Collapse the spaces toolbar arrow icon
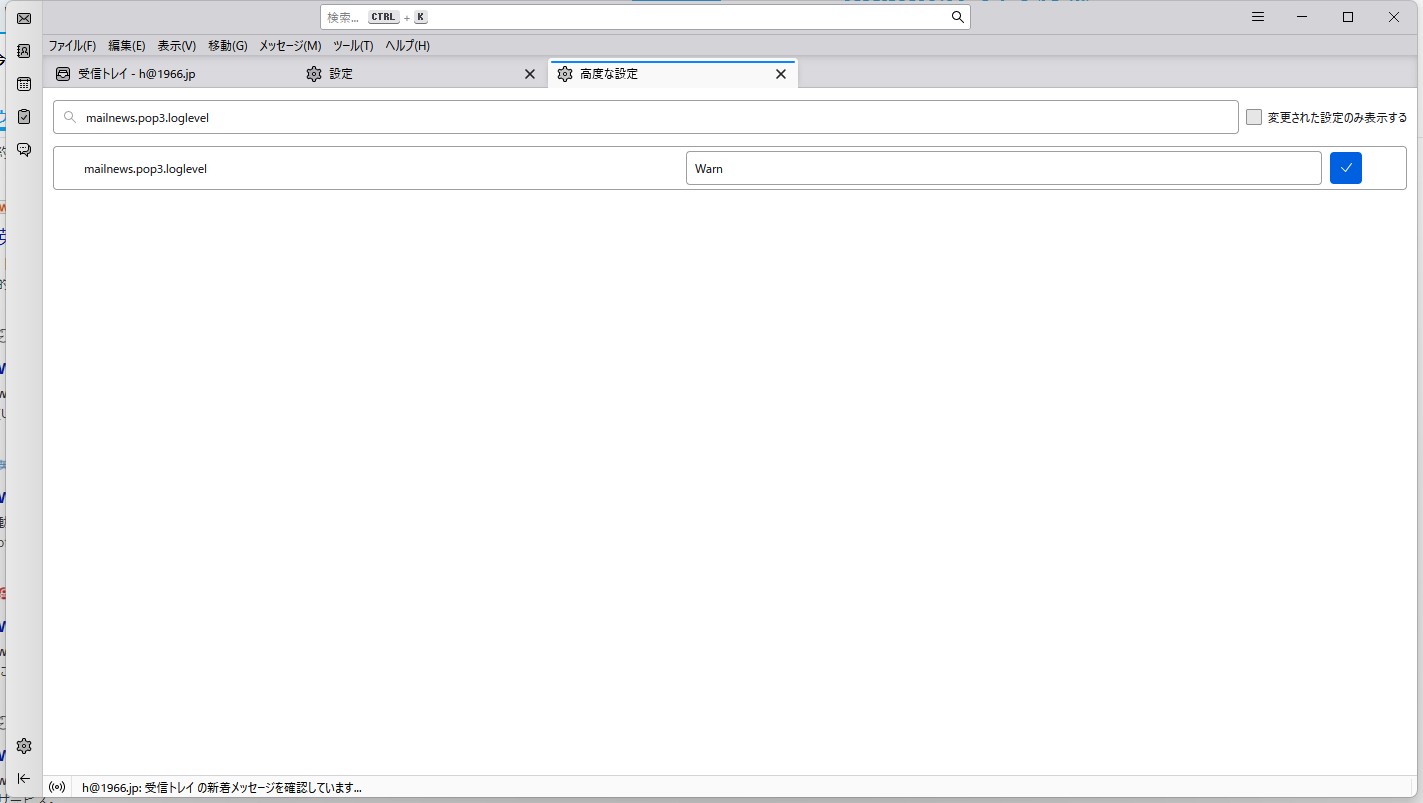Screen dimensions: 1423x803 click(24, 778)
